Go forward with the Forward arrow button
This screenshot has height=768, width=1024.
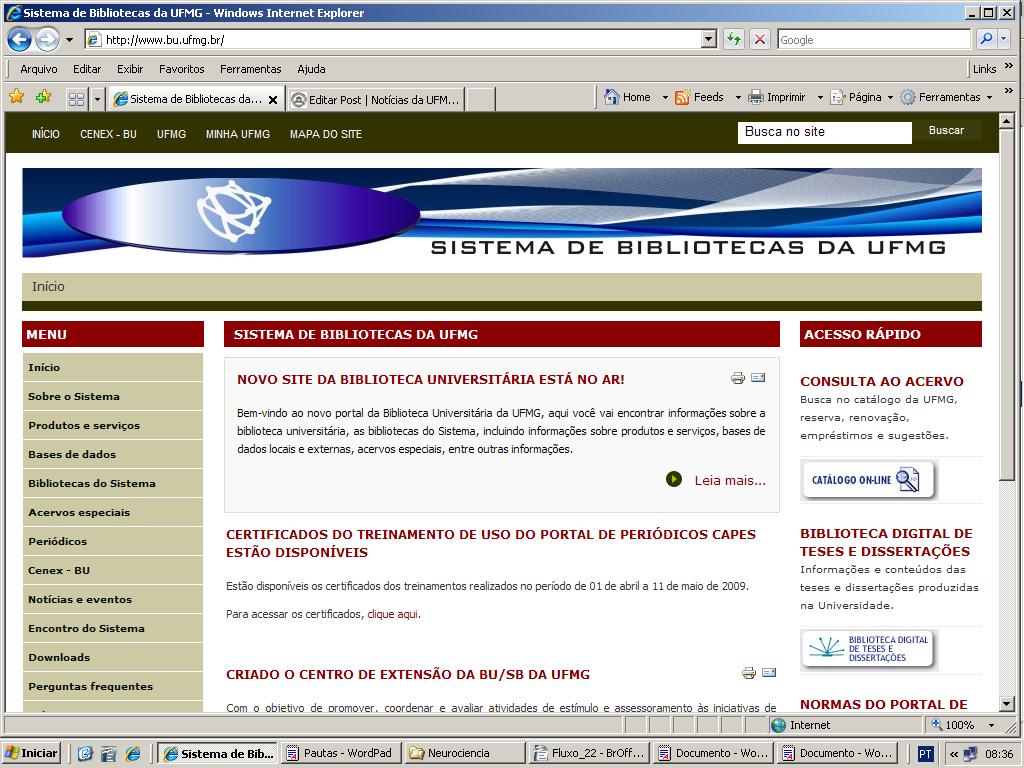(x=47, y=40)
